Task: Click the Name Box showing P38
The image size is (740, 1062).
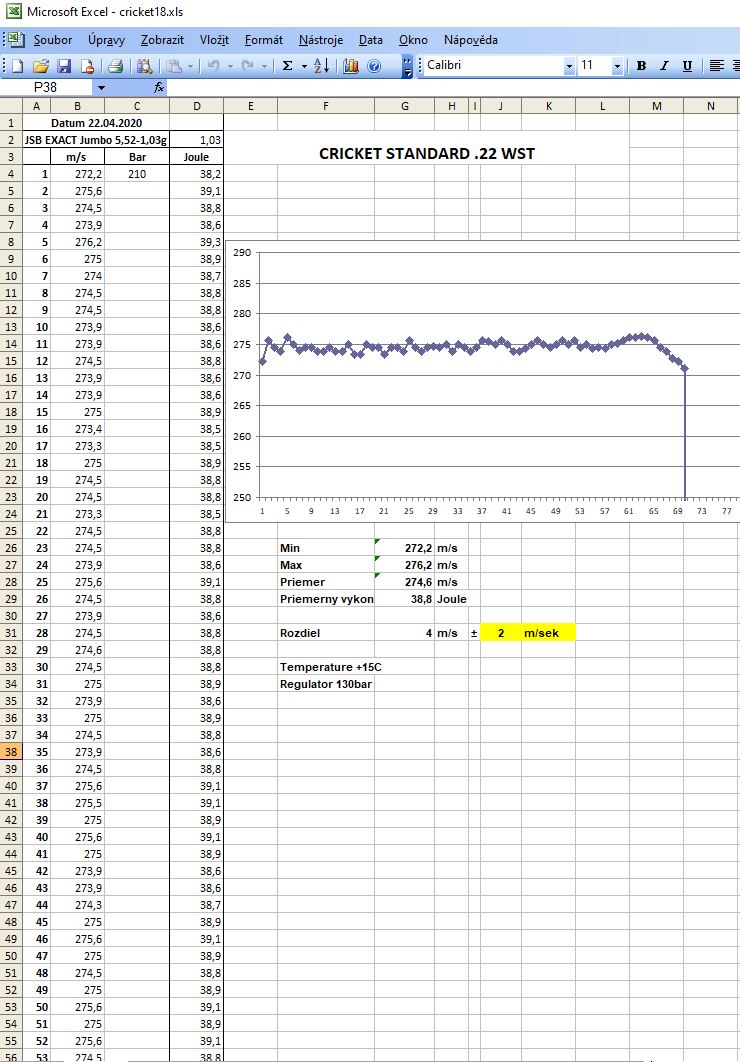Action: point(45,87)
